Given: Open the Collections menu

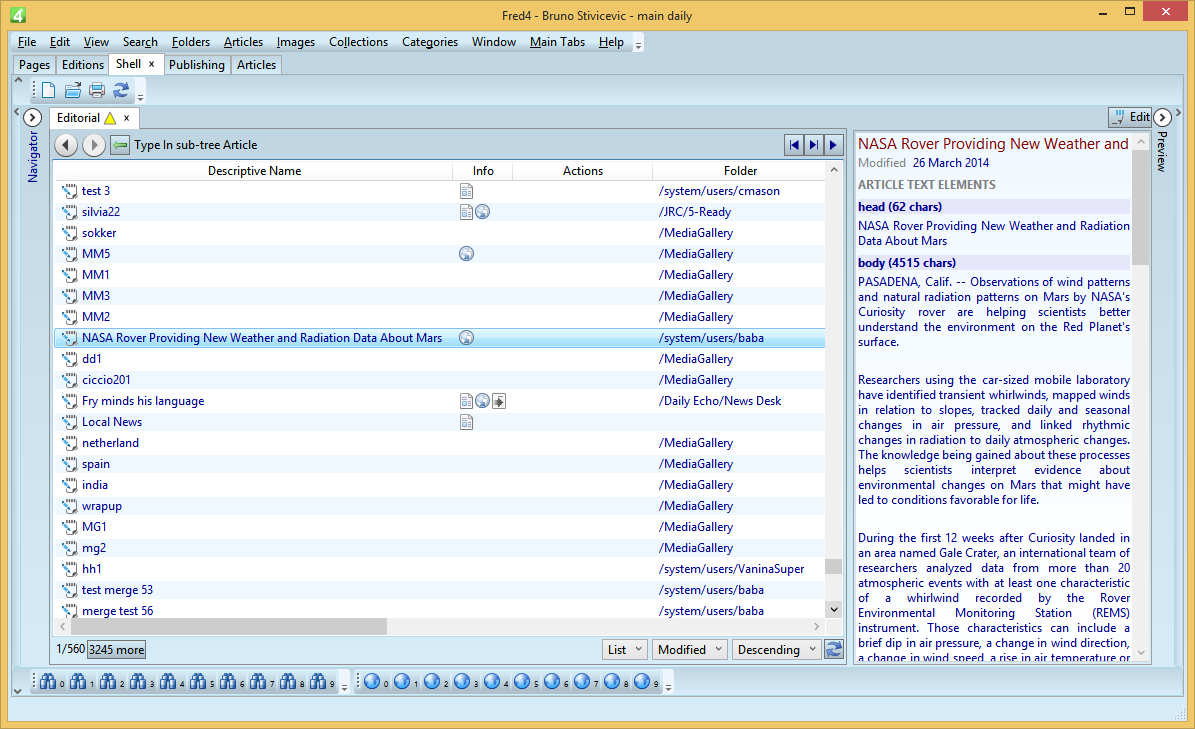Looking at the screenshot, I should [x=358, y=42].
